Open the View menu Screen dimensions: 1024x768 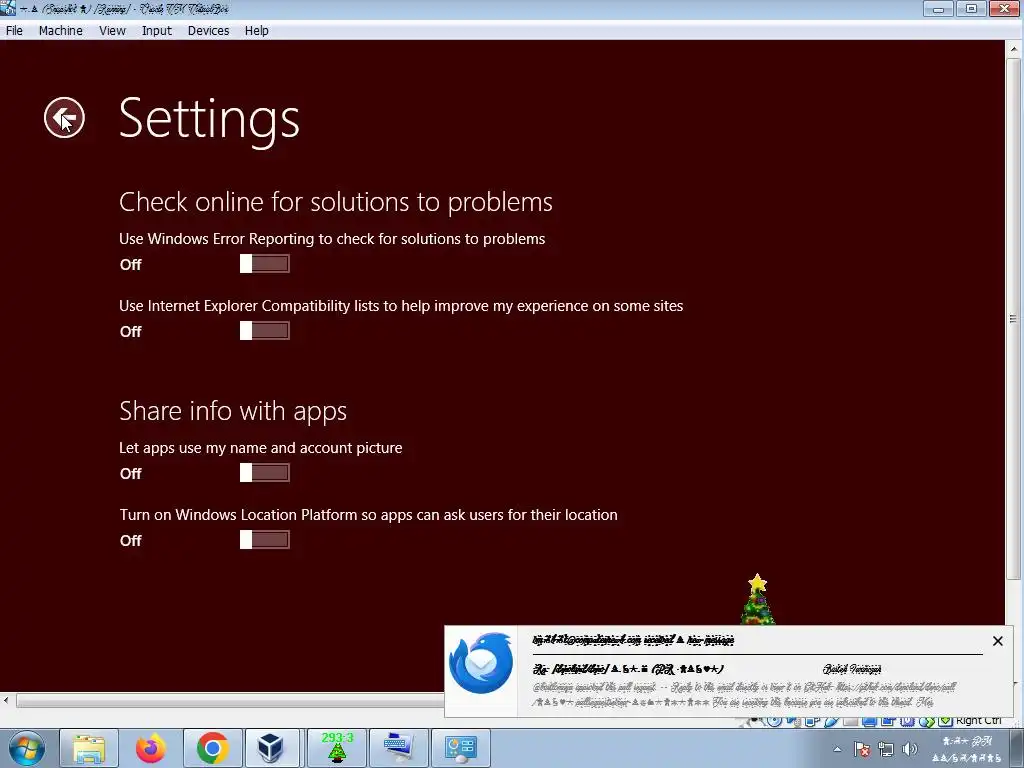click(x=112, y=31)
